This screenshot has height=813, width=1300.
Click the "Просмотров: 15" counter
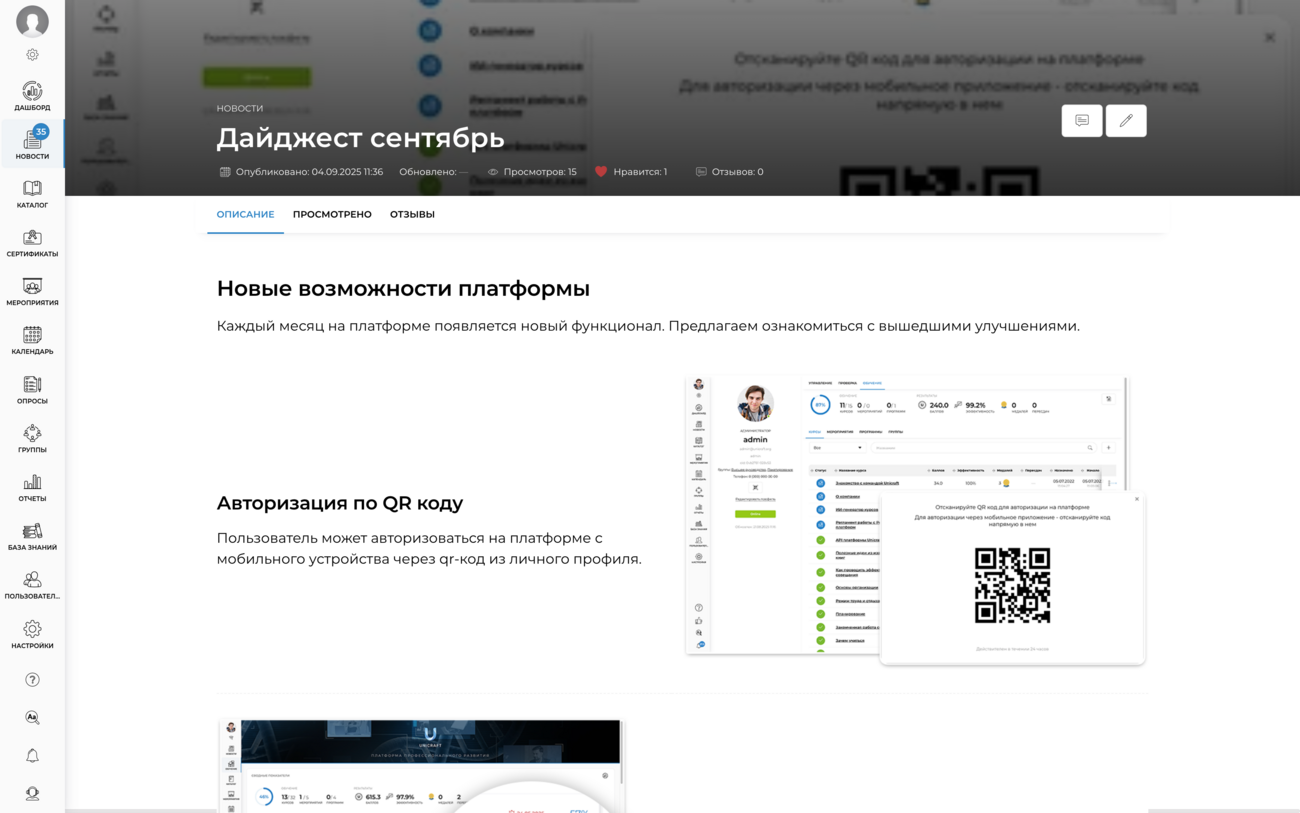[x=540, y=172]
